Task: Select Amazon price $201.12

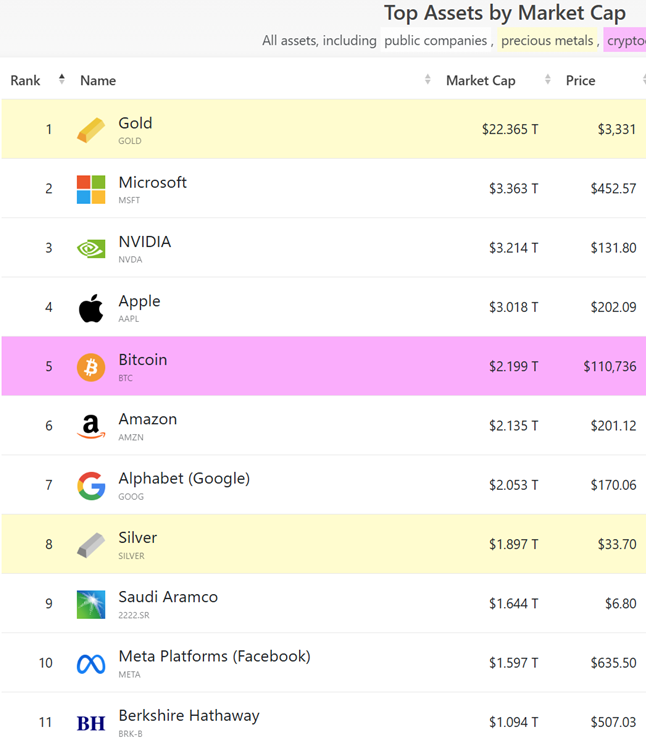Action: point(613,426)
